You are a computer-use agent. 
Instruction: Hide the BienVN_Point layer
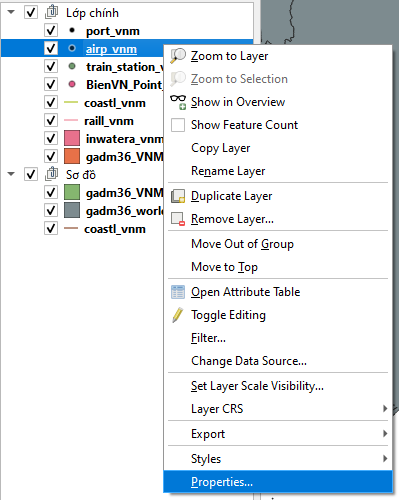click(51, 84)
